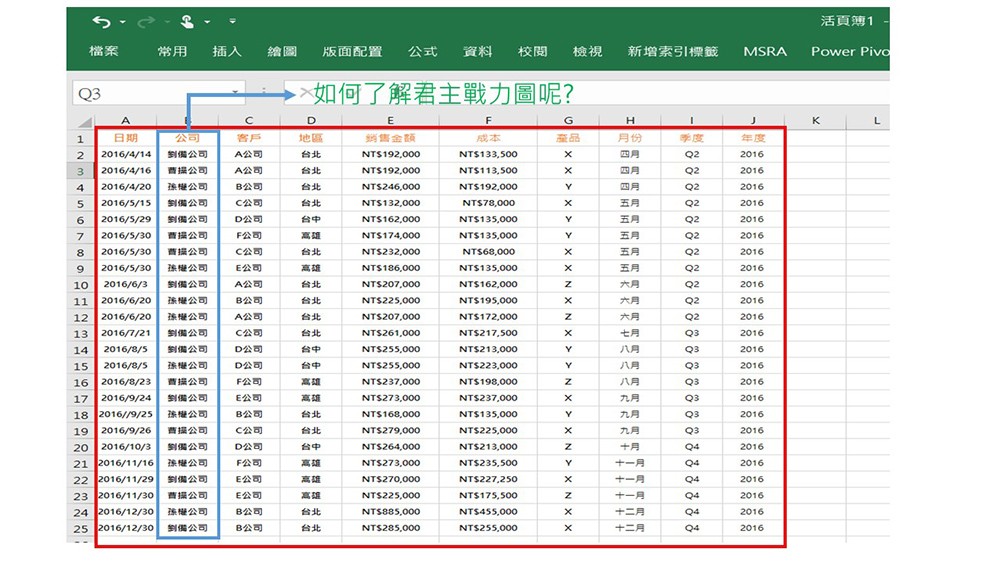Open the 檔案 tab
This screenshot has width=1000, height=563.
[104, 51]
